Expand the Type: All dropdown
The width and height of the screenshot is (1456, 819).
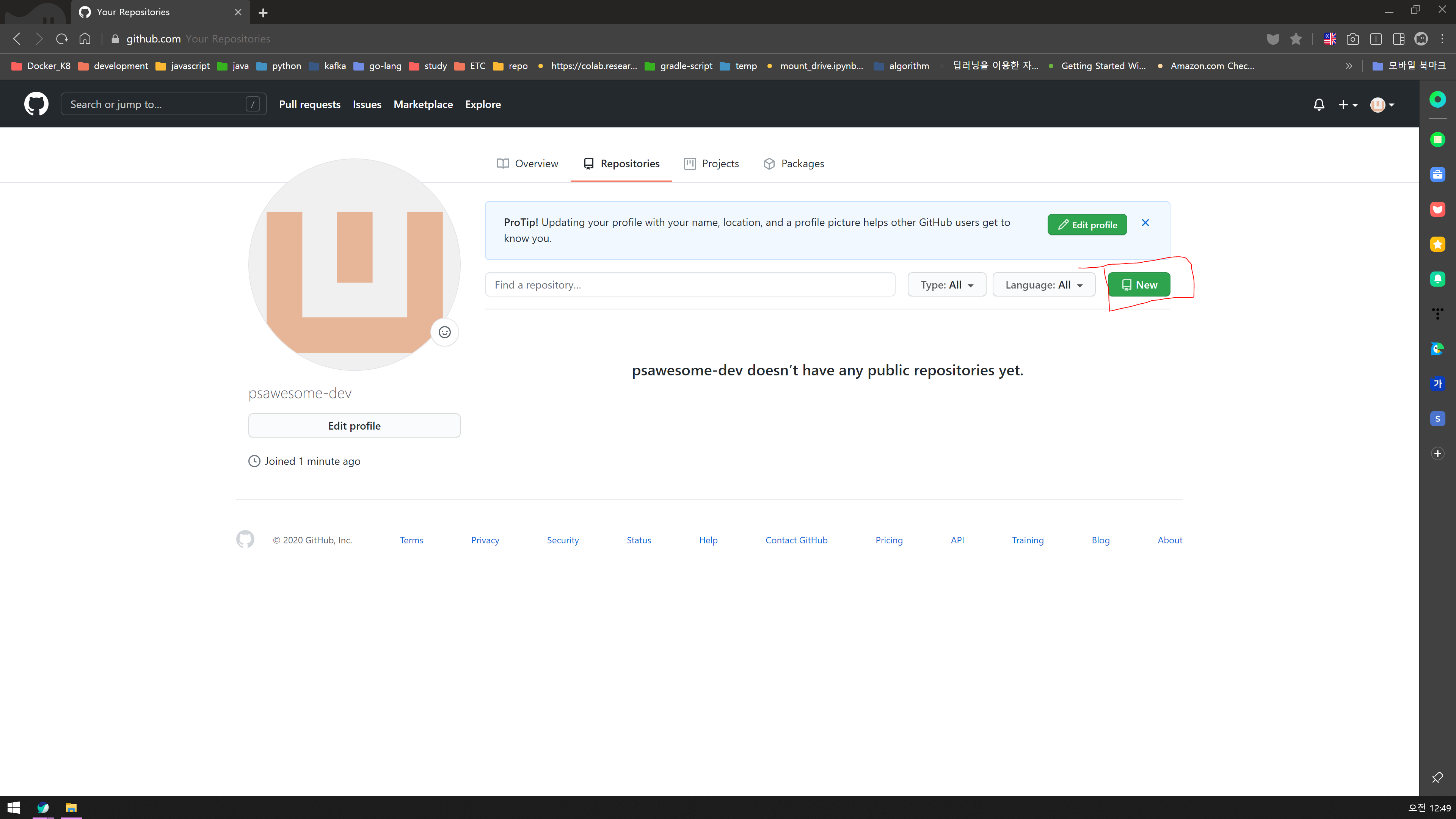tap(947, 285)
